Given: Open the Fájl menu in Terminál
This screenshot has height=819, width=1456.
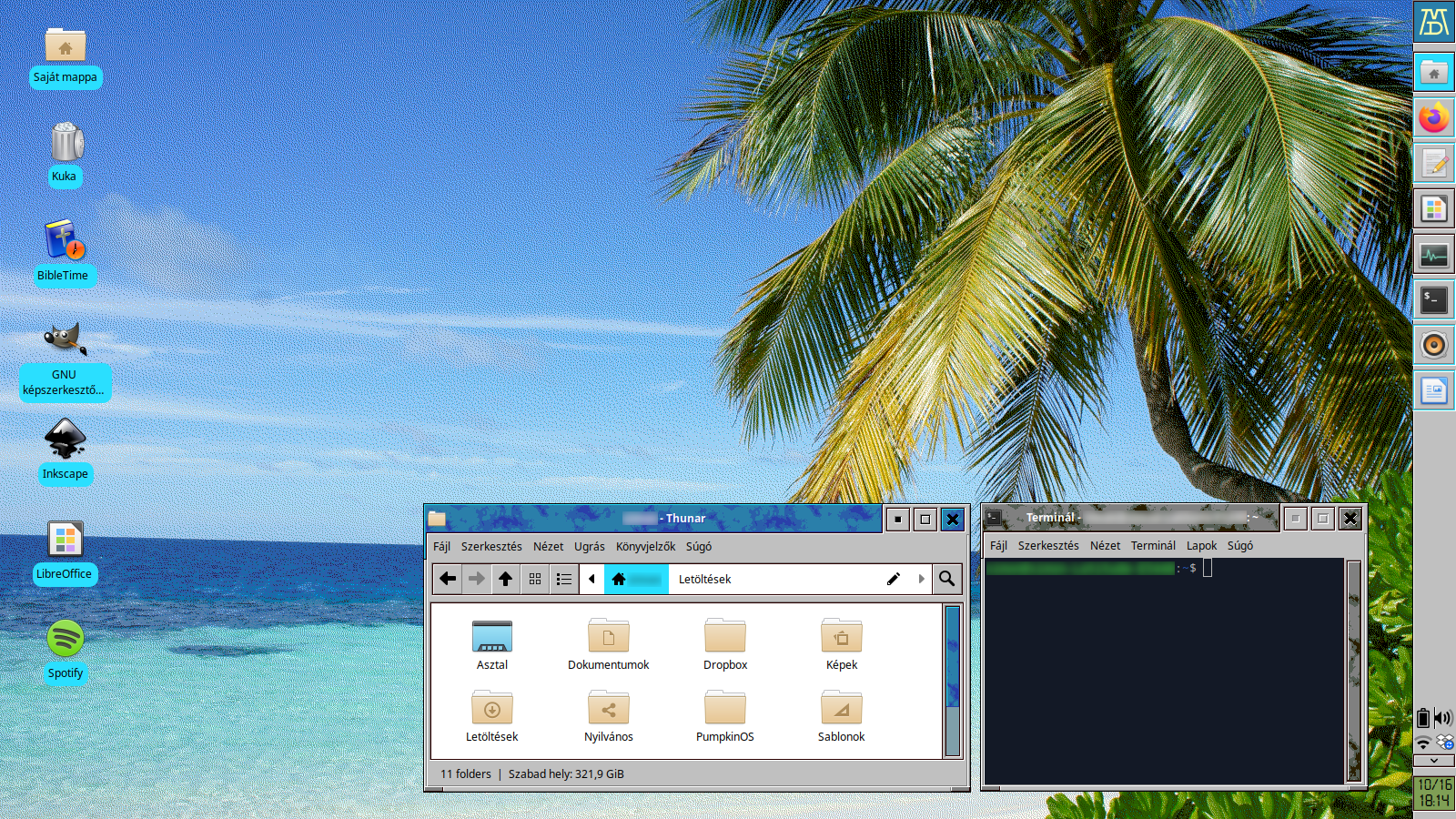Looking at the screenshot, I should coord(998,545).
